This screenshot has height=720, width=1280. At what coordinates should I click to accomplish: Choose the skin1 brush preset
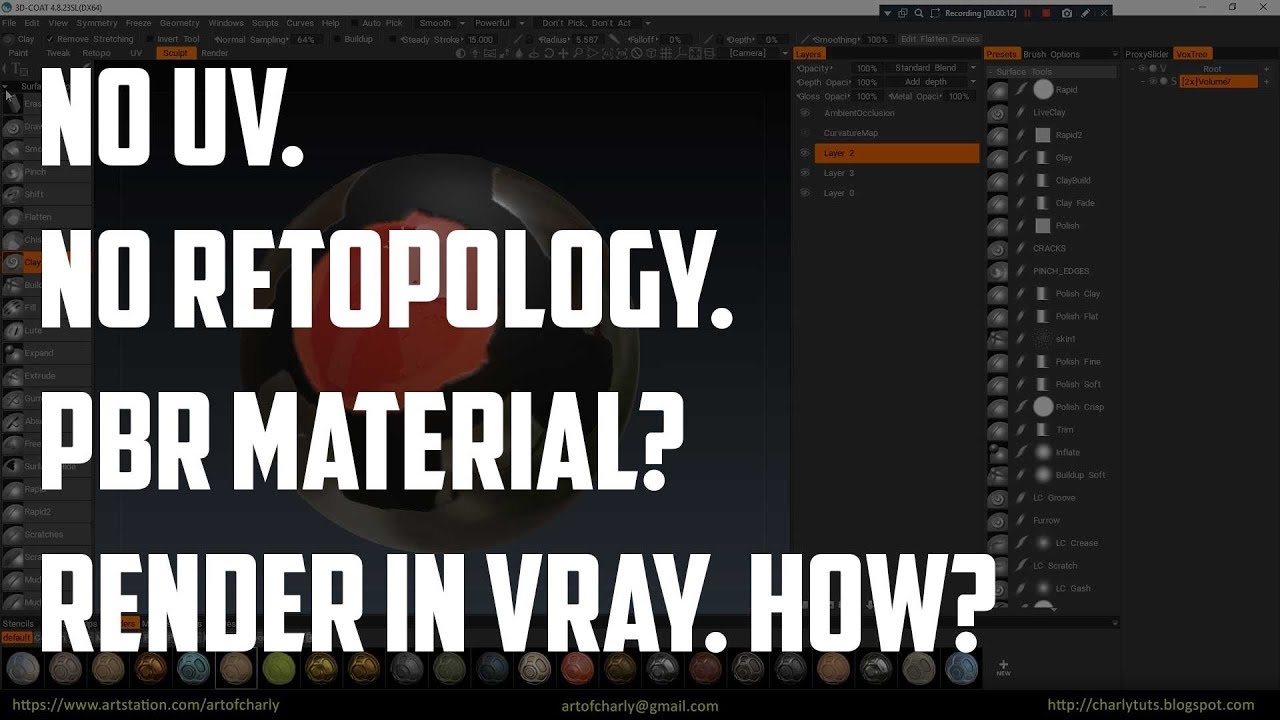pyautogui.click(x=1065, y=339)
